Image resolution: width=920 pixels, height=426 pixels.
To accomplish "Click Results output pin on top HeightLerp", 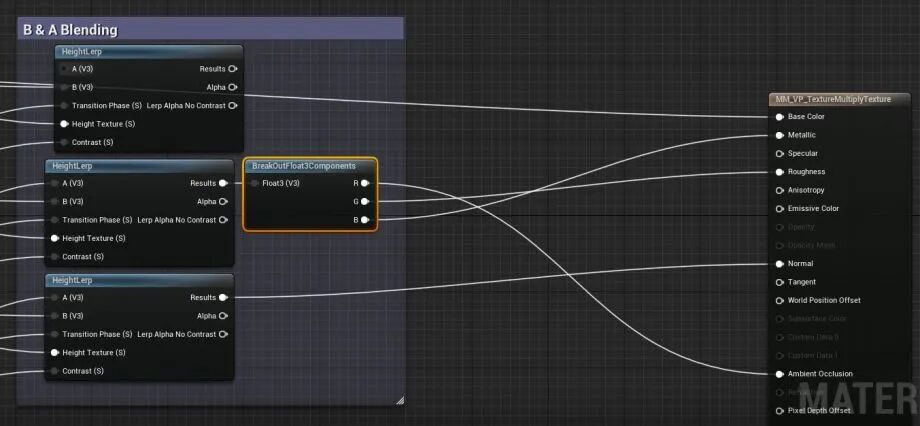I will (x=233, y=69).
